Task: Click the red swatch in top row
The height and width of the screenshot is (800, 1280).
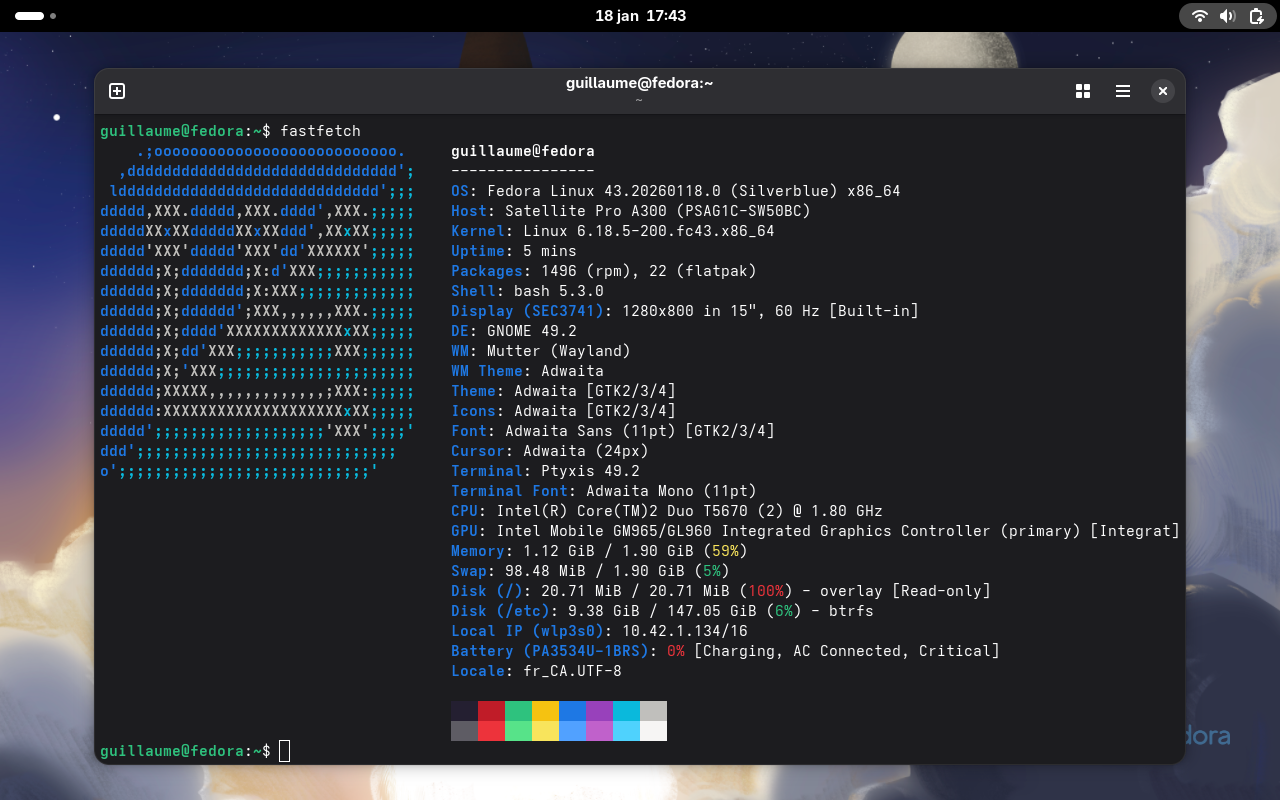Action: 491,711
